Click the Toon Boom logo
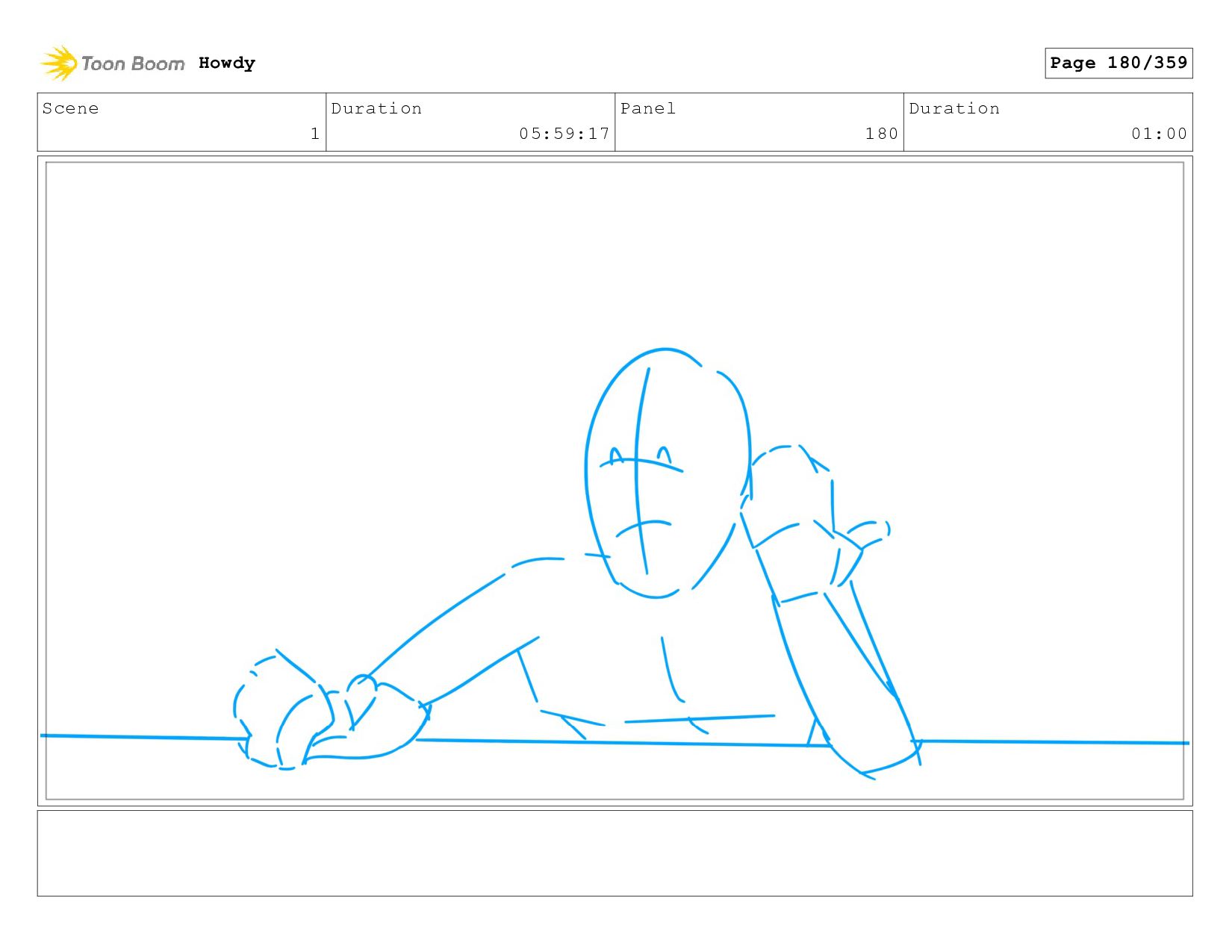This screenshot has height=952, width=1232. pos(112,63)
